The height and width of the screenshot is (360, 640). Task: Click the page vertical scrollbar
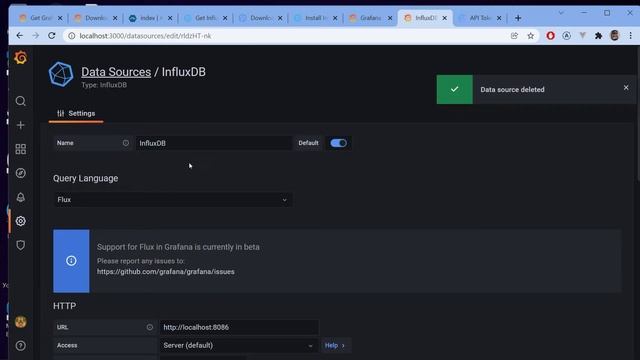point(638,114)
